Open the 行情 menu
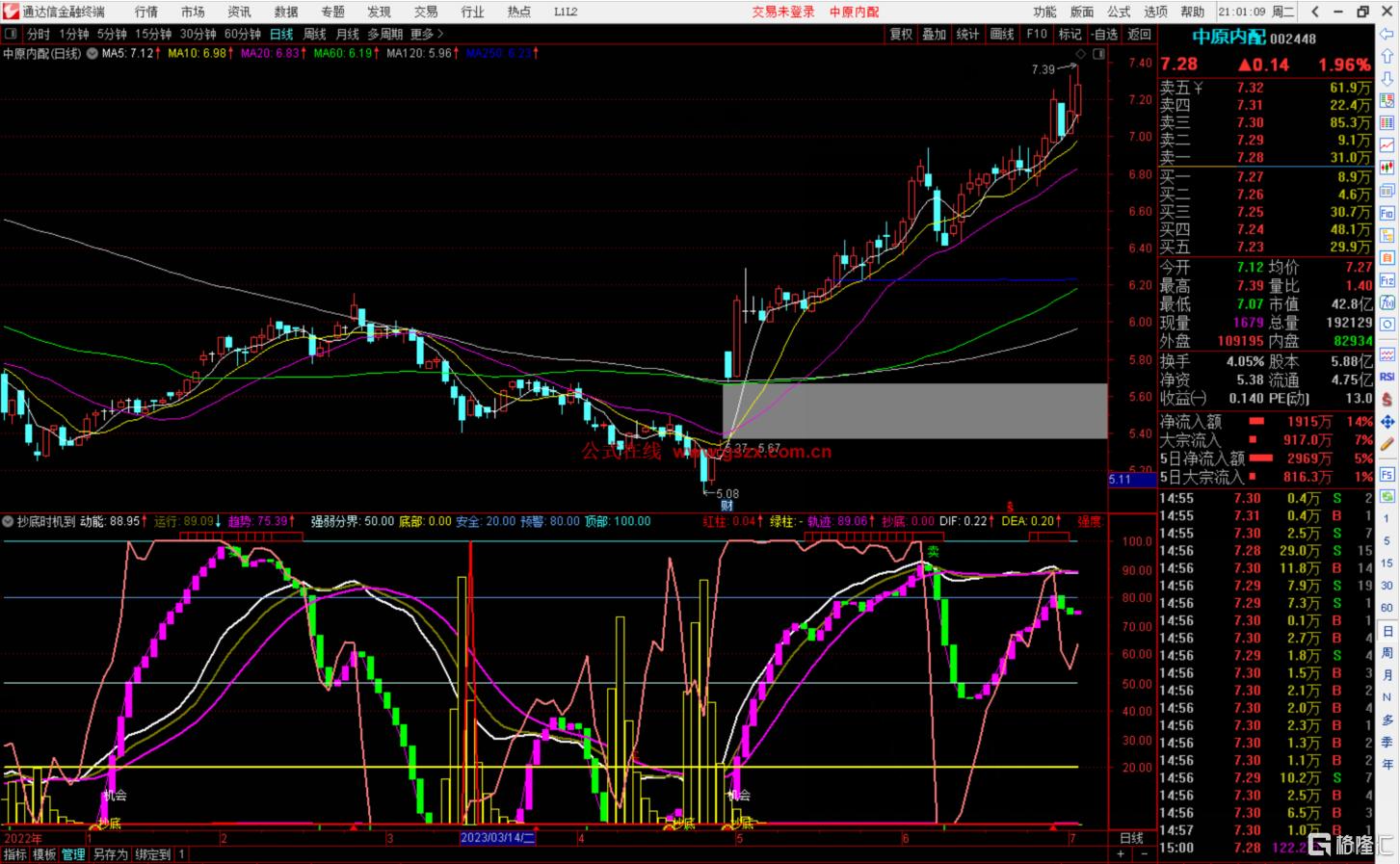Screen dimensions: 1400x864 (x=146, y=12)
